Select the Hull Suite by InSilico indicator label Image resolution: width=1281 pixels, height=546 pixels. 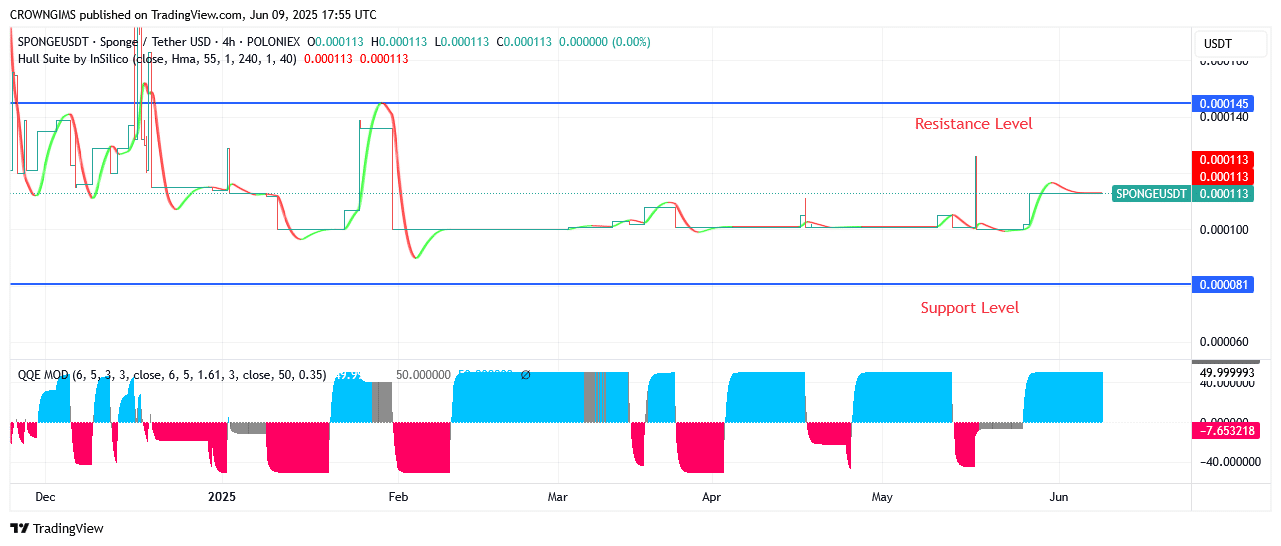pos(158,59)
